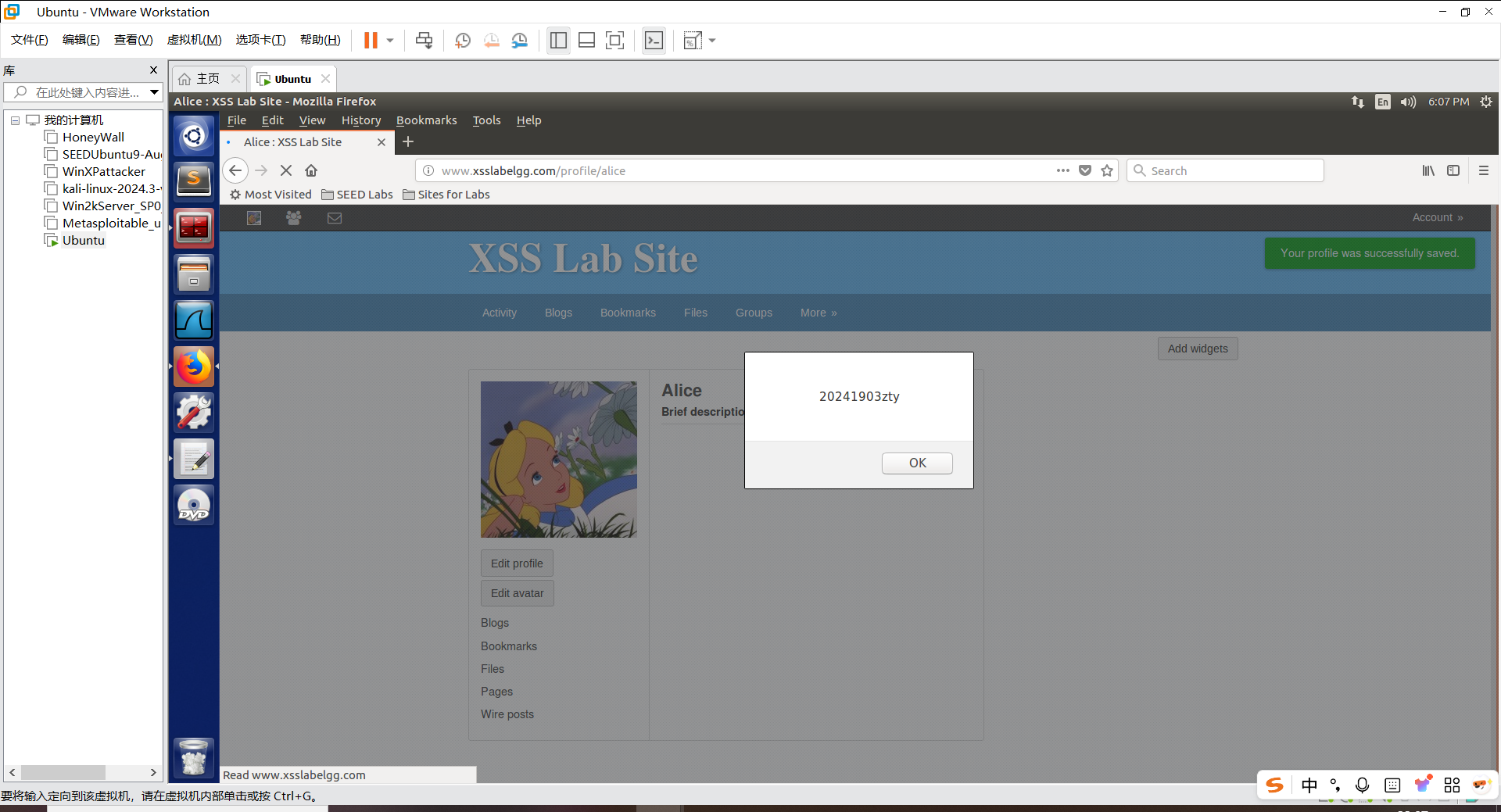Image resolution: width=1501 pixels, height=812 pixels.
Task: Toggle punctuation mode on Sogou IME bar
Action: [x=1335, y=785]
